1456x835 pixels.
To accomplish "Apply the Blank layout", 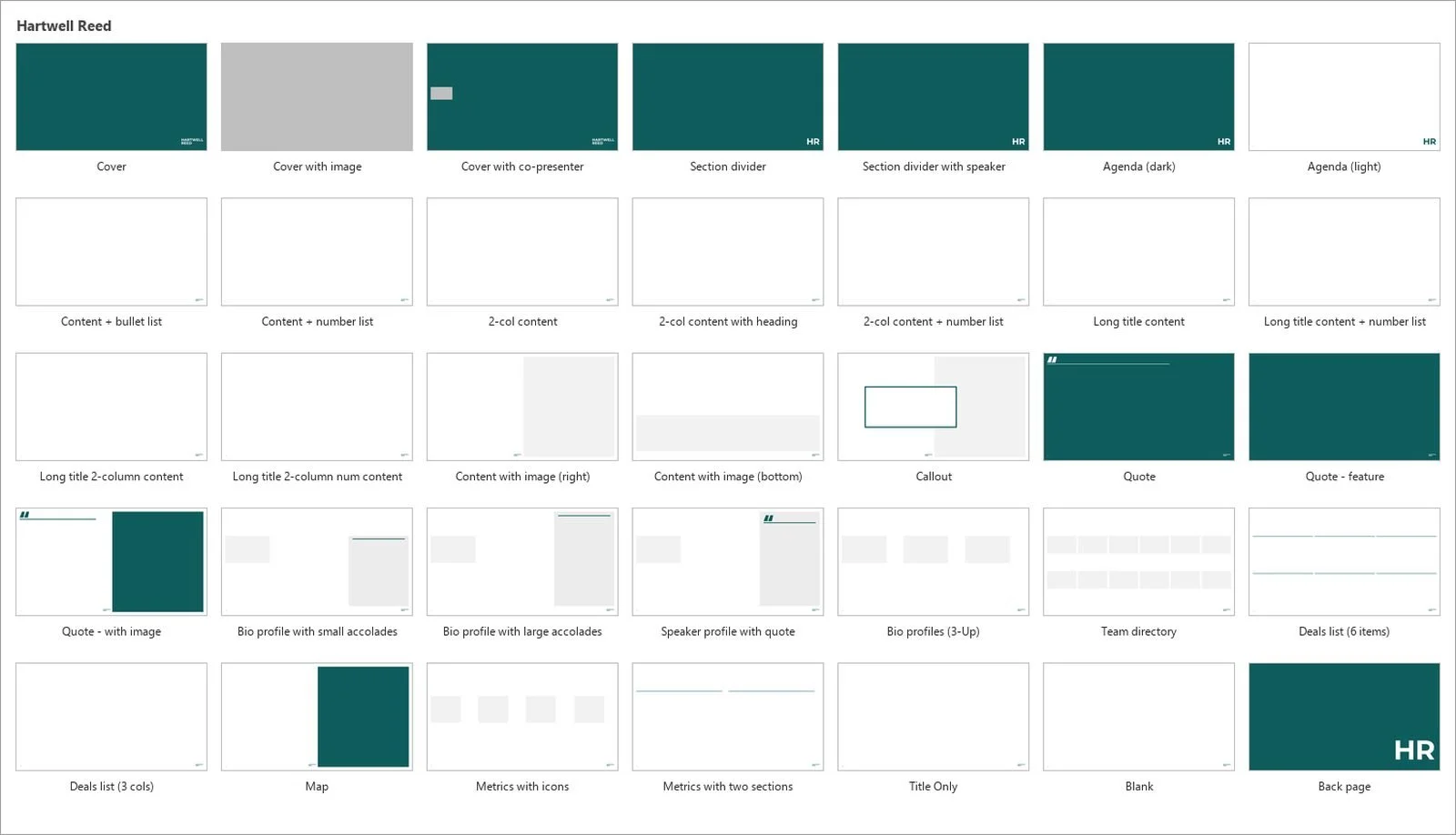I will point(1139,717).
